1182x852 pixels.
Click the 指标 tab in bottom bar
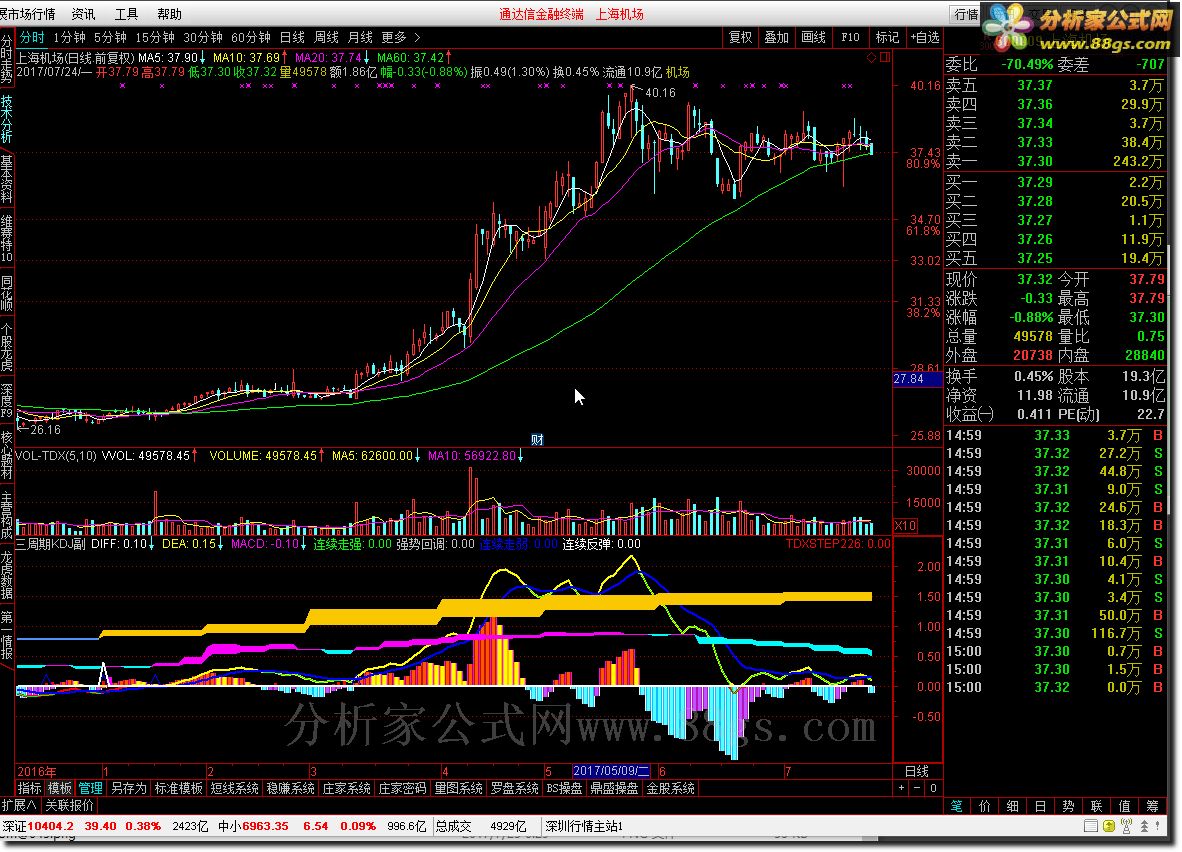click(29, 788)
